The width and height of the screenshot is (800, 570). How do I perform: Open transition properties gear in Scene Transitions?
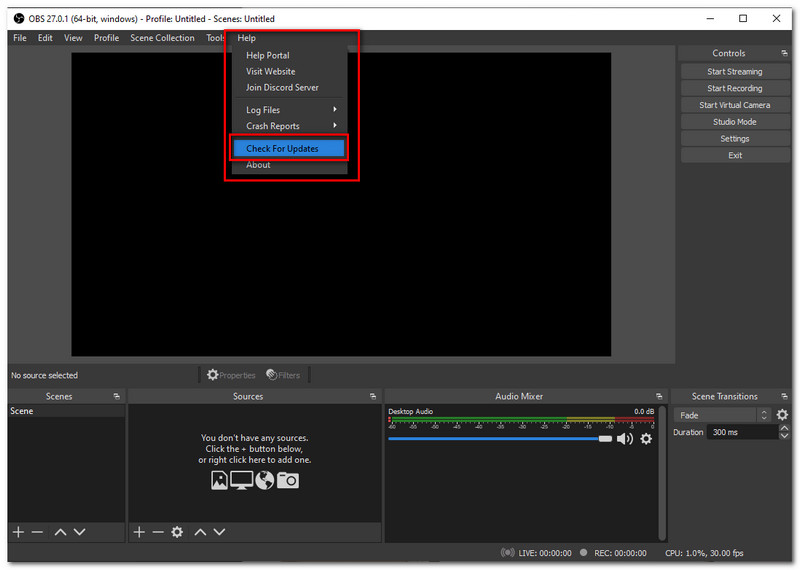(x=782, y=415)
